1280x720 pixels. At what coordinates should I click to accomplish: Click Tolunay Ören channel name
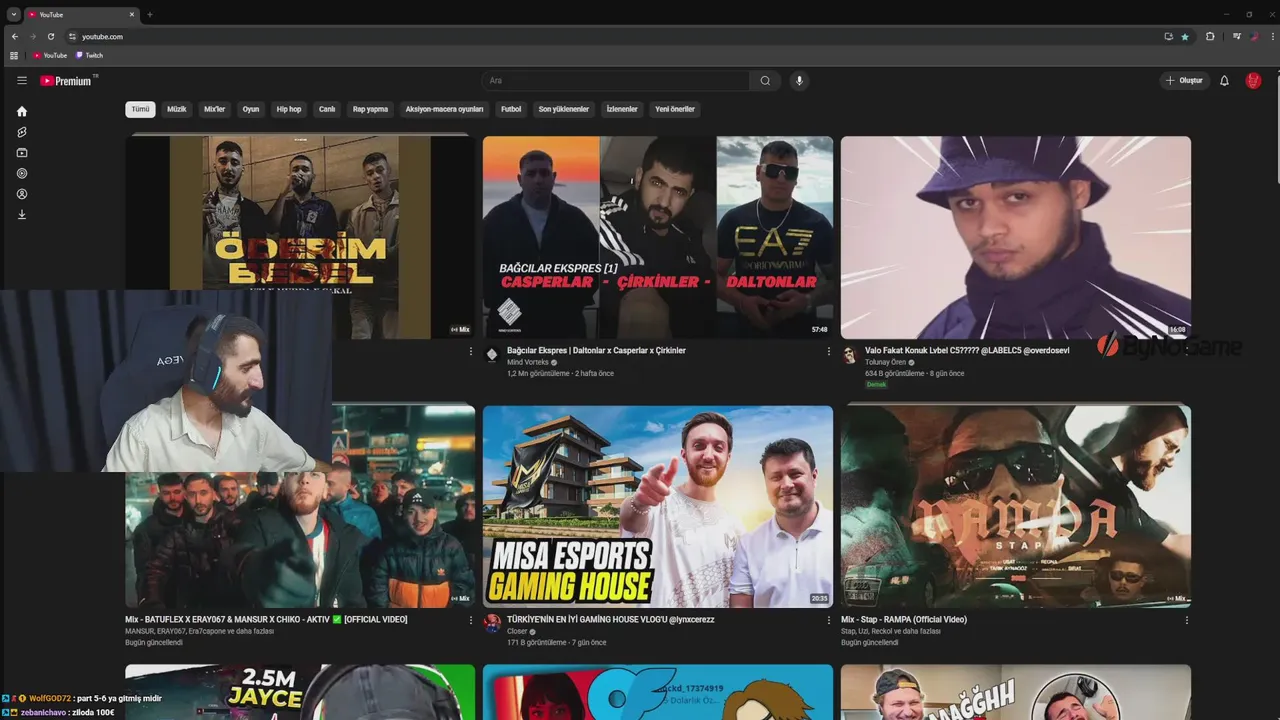pyautogui.click(x=885, y=362)
